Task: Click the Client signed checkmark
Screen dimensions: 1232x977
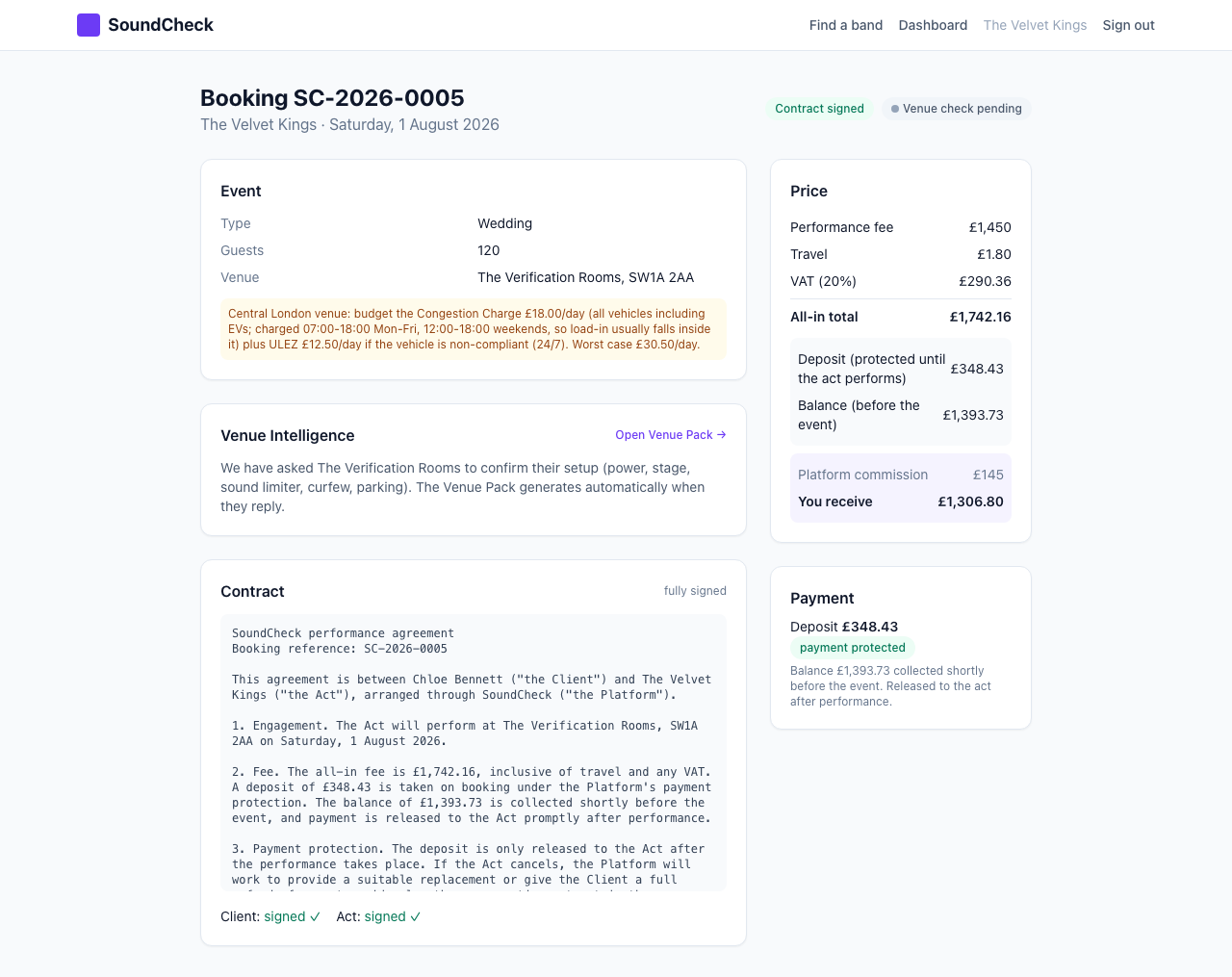Action: [315, 916]
